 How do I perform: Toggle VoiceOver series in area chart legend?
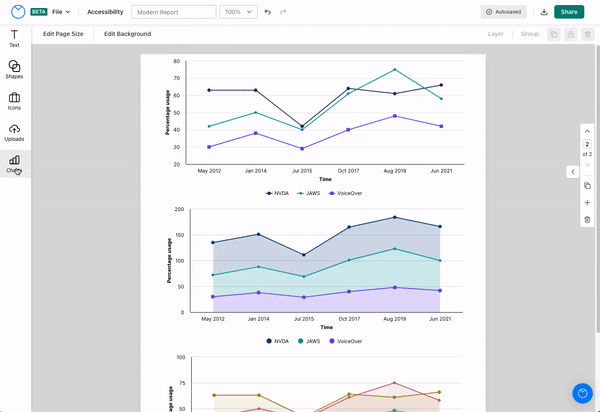point(346,341)
